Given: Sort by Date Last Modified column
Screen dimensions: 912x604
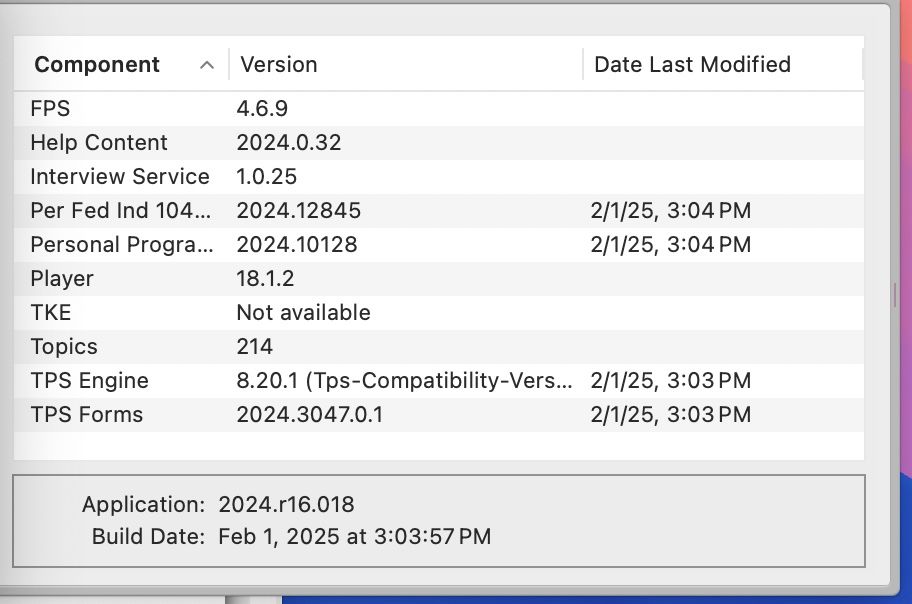Looking at the screenshot, I should click(692, 65).
